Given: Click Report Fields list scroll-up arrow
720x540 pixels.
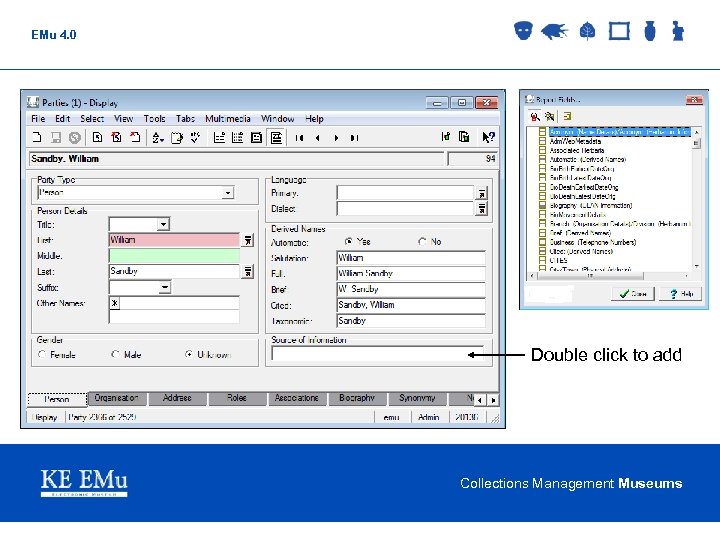Looking at the screenshot, I should (697, 132).
